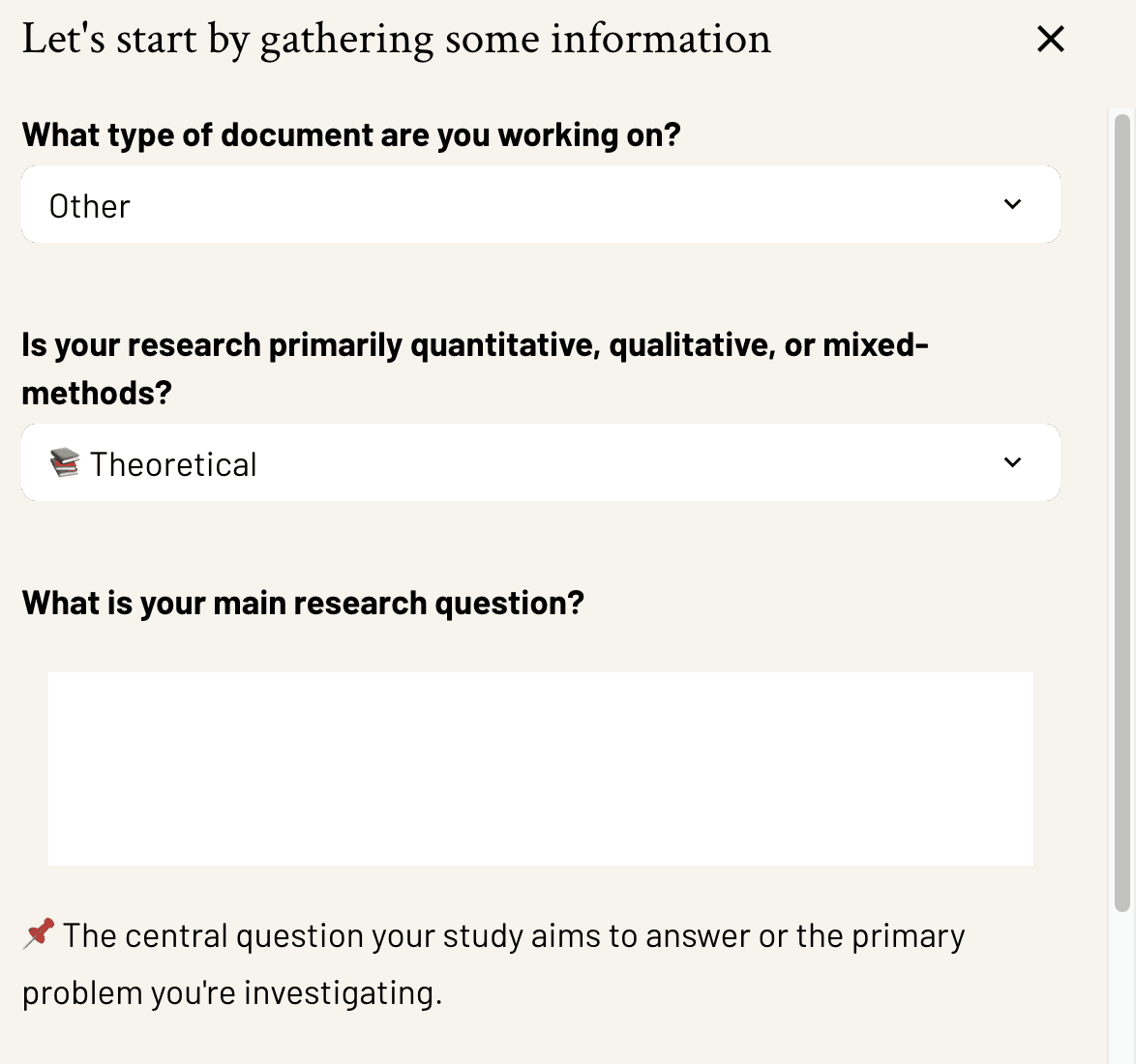Click the chevron arrow next to Theoretical
This screenshot has width=1136, height=1064.
[x=1012, y=462]
